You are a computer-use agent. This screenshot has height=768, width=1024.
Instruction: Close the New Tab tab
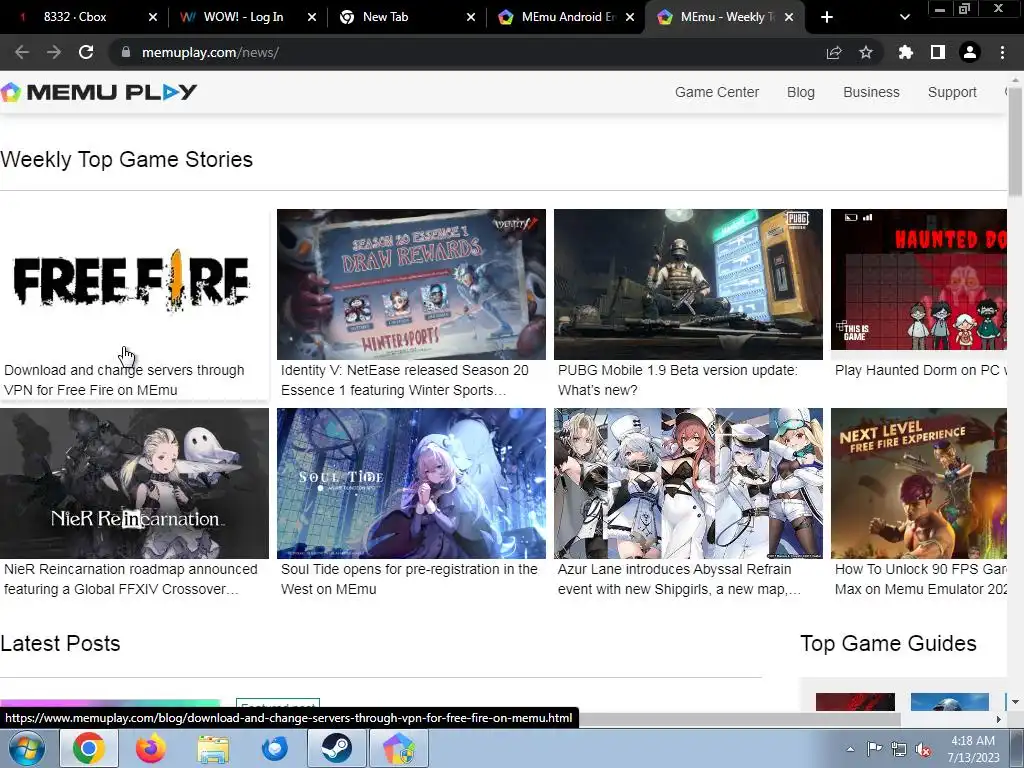pos(471,17)
